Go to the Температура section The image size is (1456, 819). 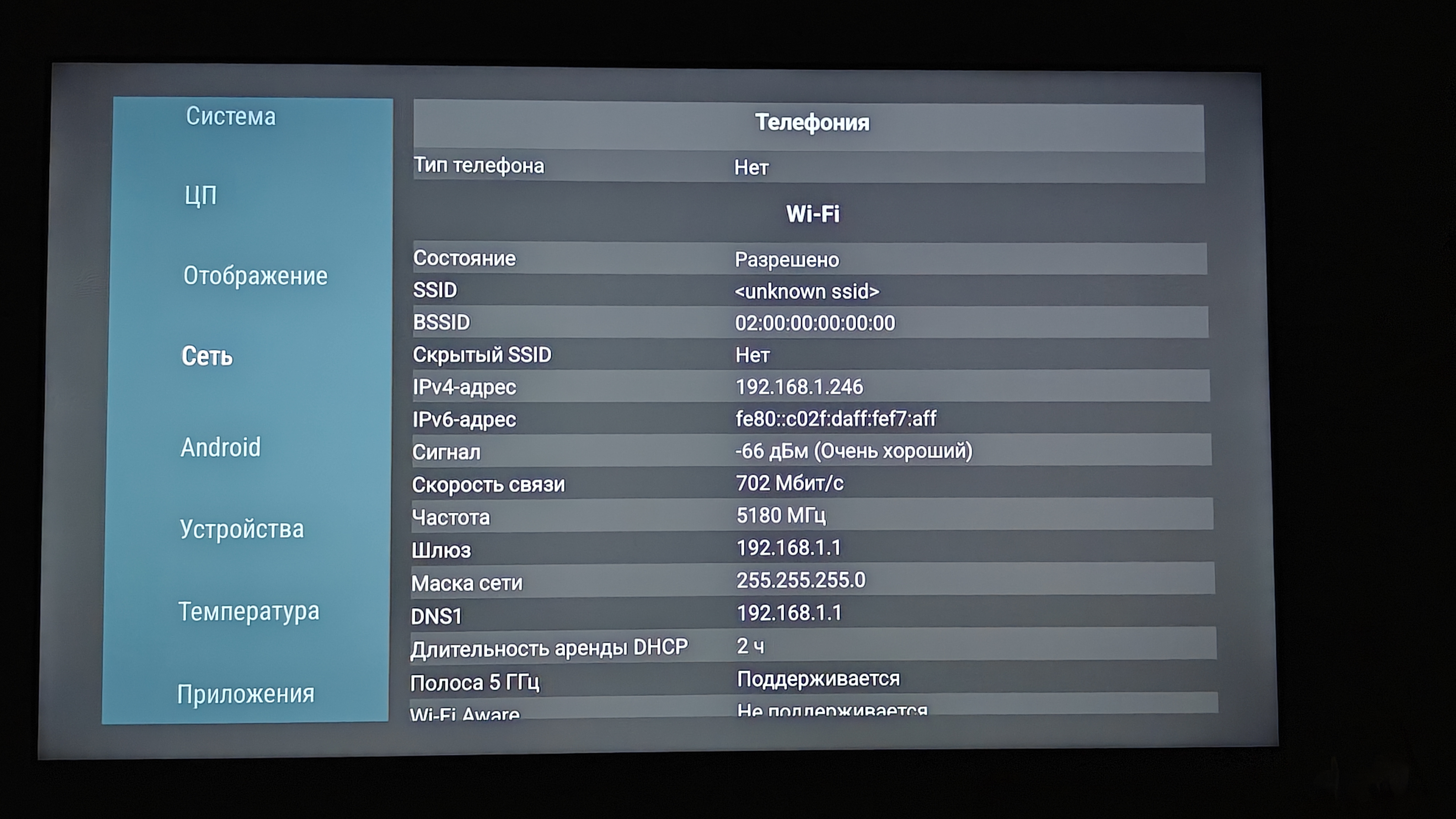(249, 611)
